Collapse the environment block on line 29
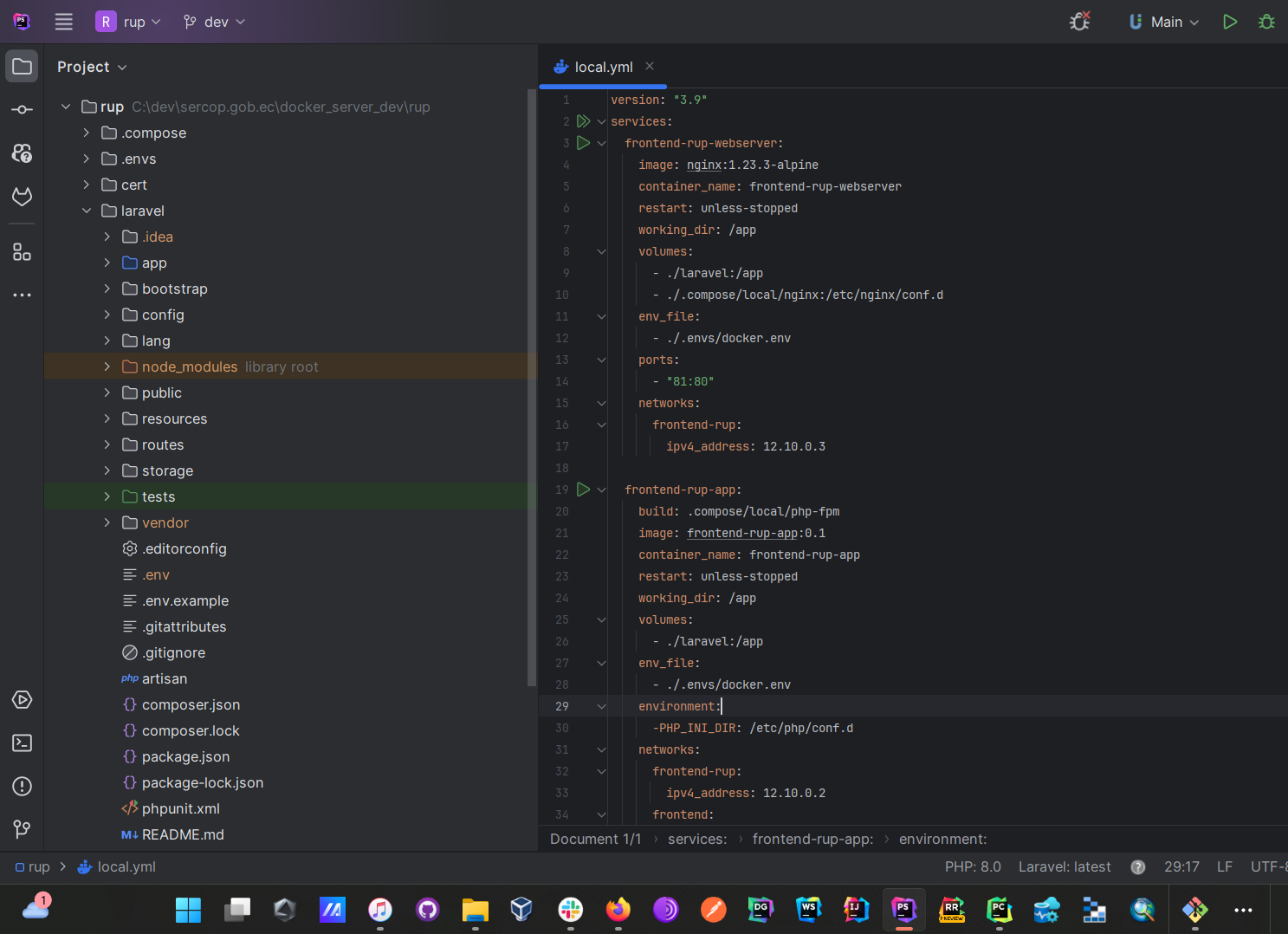Viewport: 1288px width, 934px height. (x=601, y=706)
